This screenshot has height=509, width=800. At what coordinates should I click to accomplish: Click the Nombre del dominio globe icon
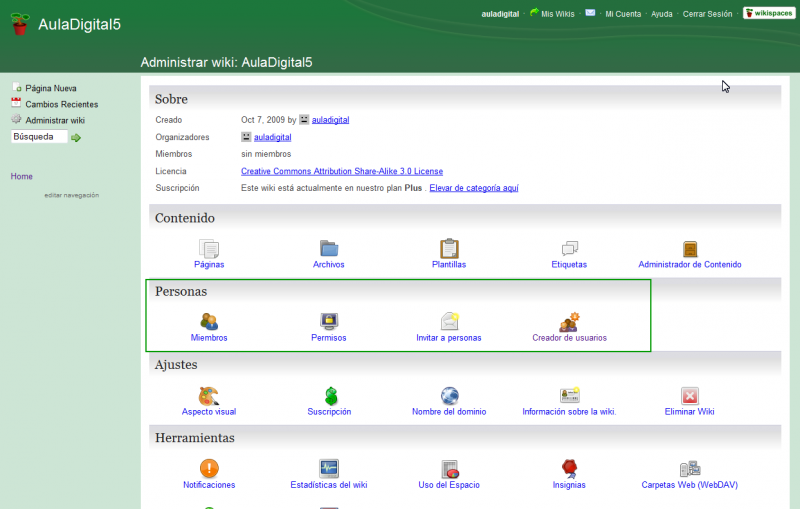pos(449,396)
